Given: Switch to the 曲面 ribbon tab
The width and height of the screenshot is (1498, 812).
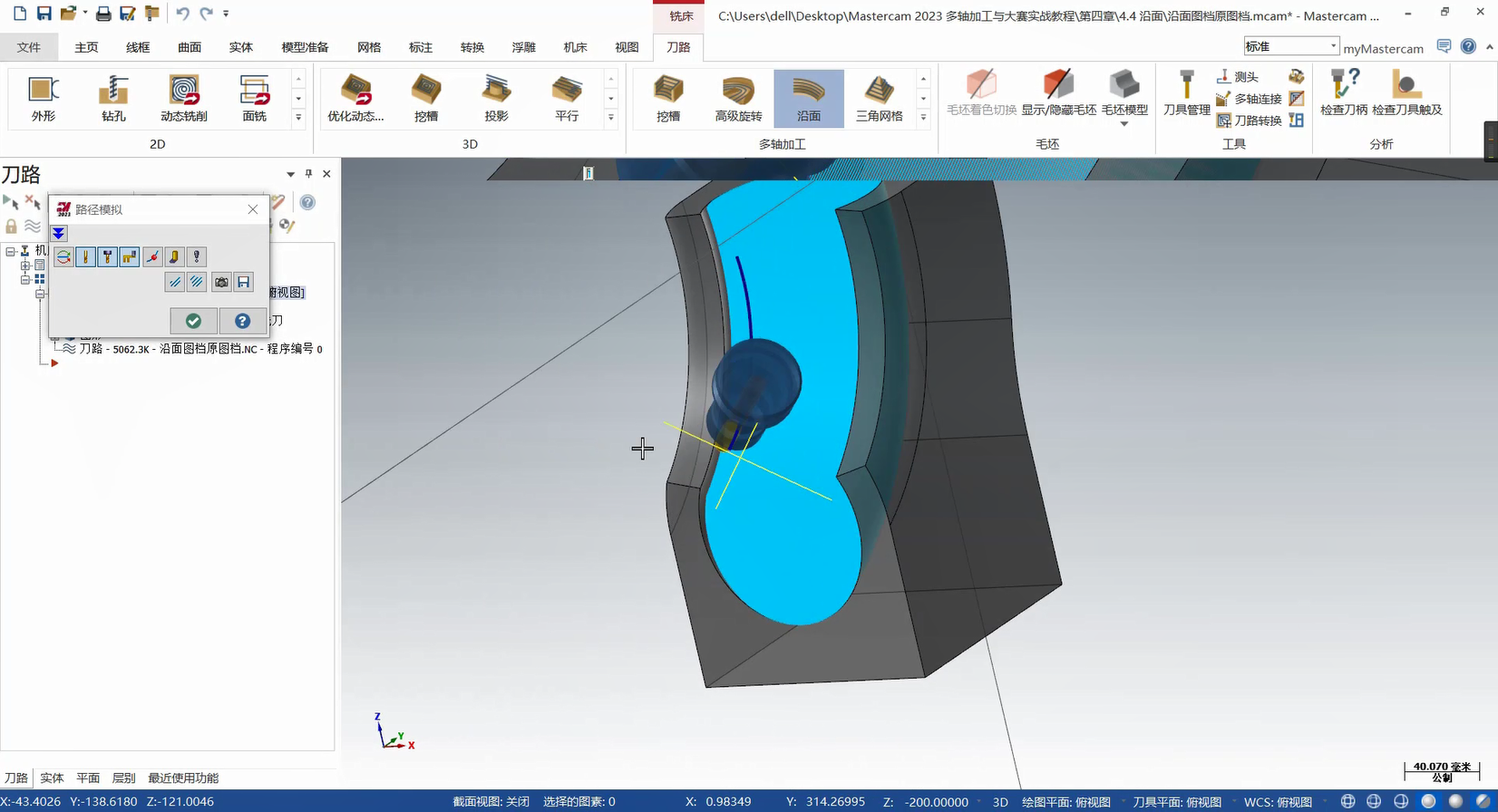Looking at the screenshot, I should [x=190, y=47].
